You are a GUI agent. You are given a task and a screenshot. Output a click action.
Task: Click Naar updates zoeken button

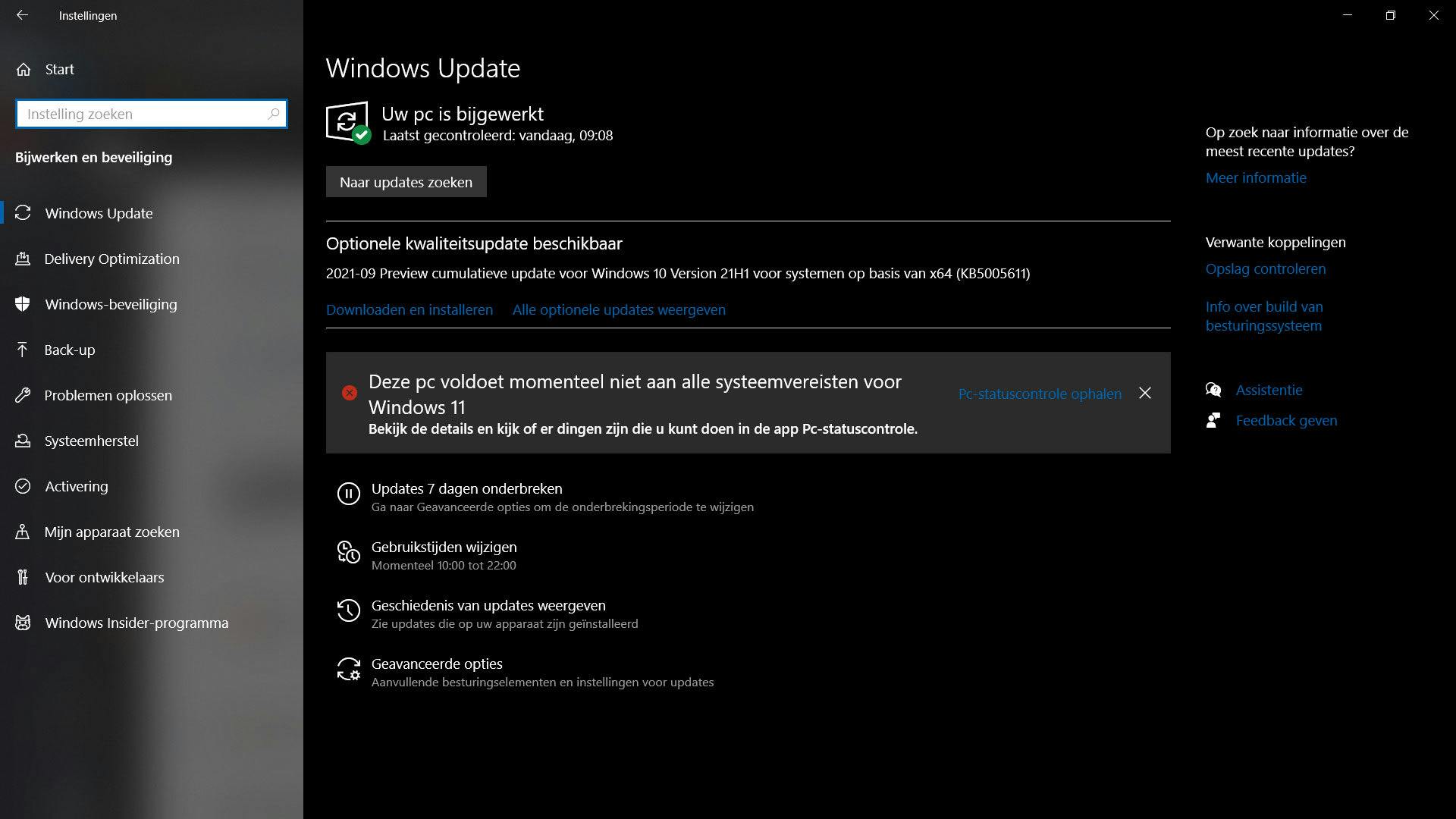[x=406, y=182]
